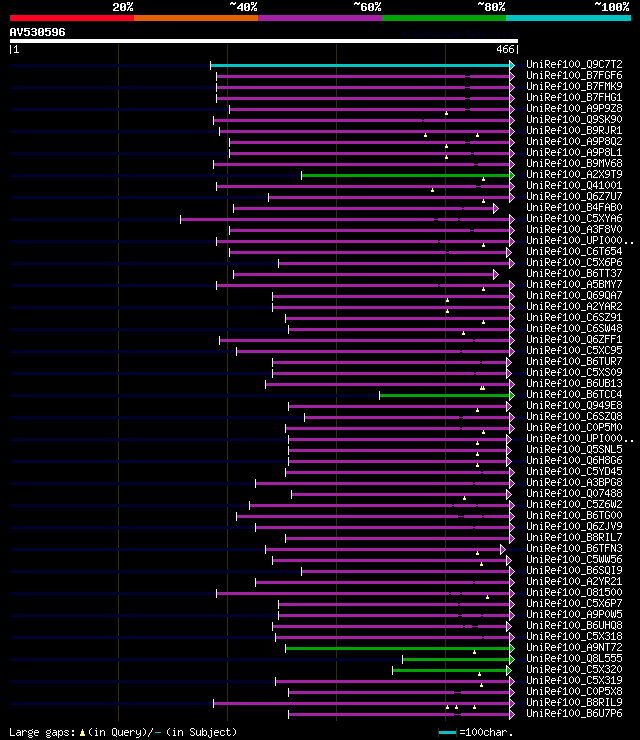This screenshot has width=640, height=740.
Task: Click the UniRef100_B6UB13 entry
Action: tap(574, 384)
